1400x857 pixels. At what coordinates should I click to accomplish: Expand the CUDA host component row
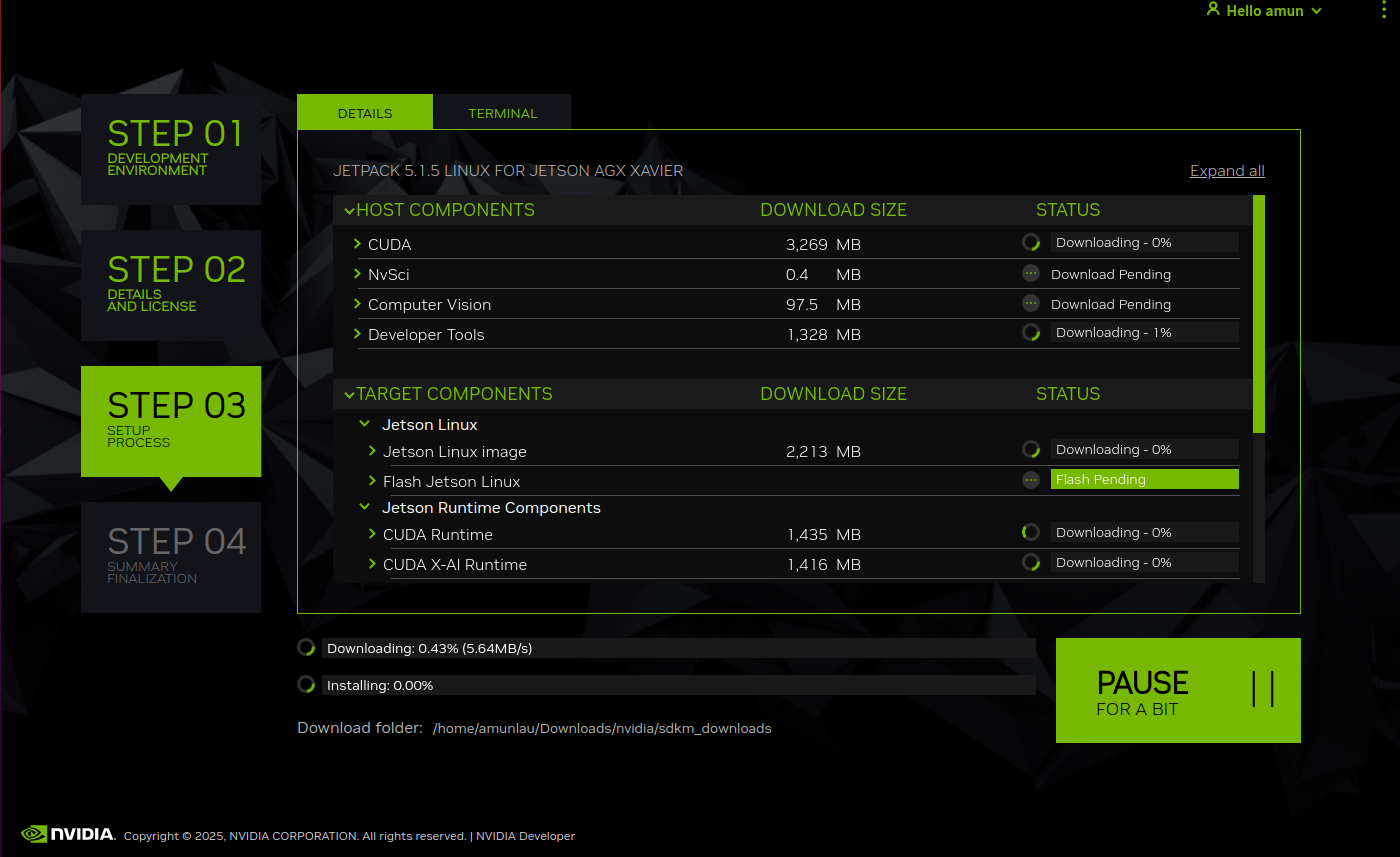click(357, 244)
